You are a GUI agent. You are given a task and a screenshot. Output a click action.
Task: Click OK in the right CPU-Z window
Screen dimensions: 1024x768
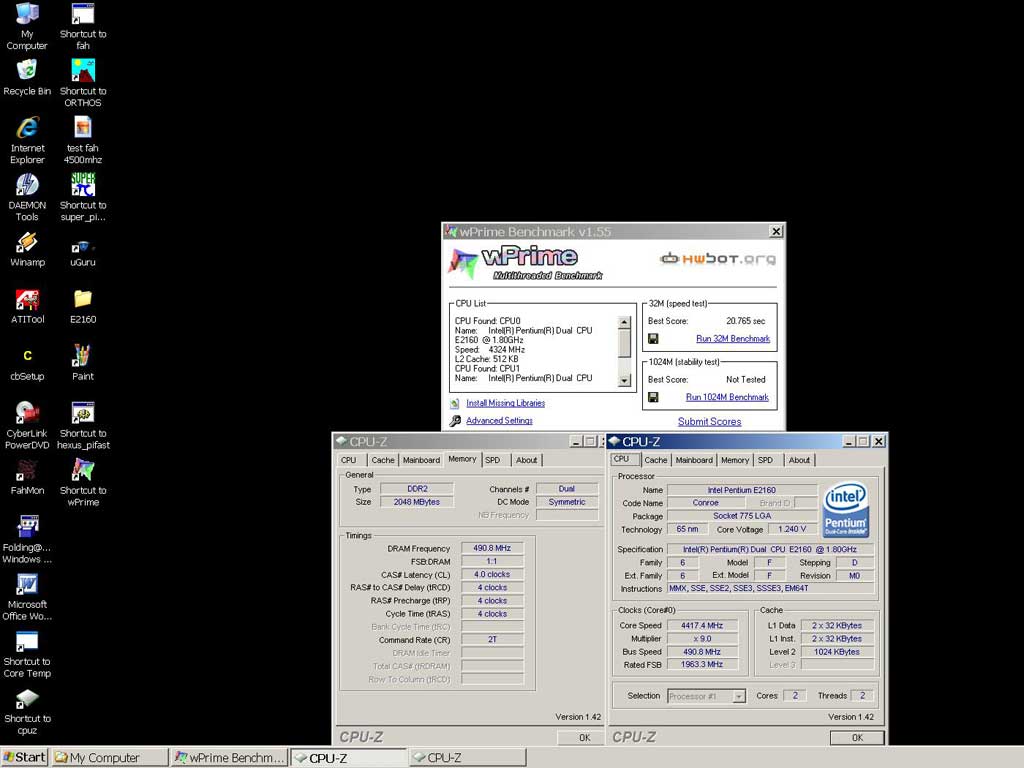(x=857, y=737)
